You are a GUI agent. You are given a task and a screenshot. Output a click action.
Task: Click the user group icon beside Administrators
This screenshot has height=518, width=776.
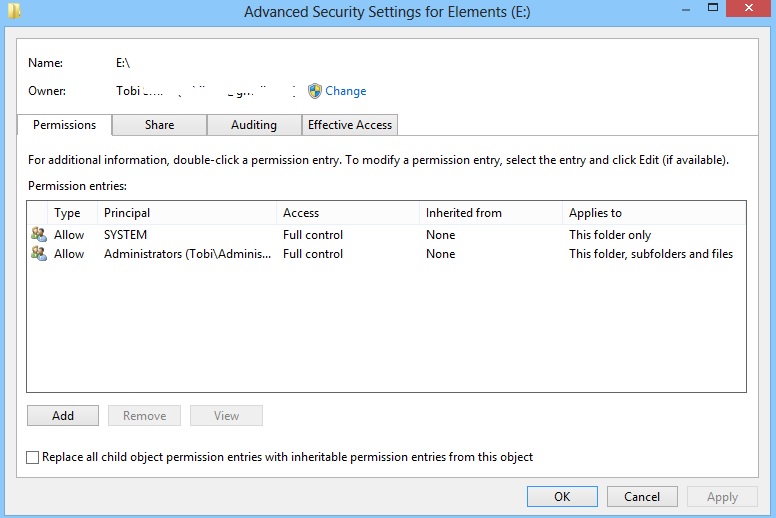(39, 254)
